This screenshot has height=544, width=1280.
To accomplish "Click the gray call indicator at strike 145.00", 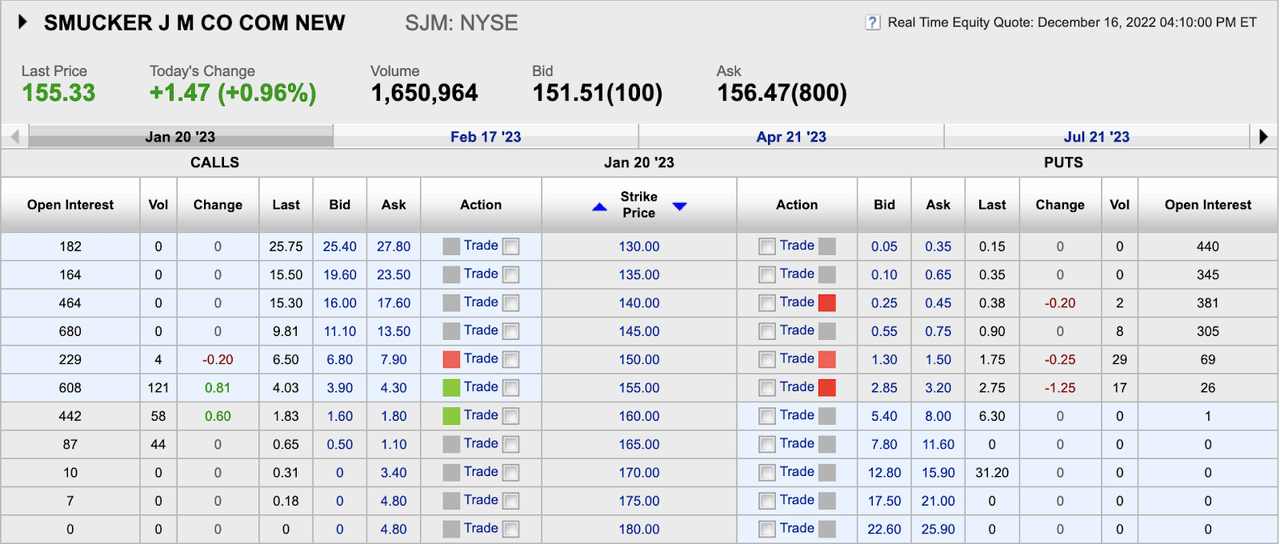I will point(451,331).
